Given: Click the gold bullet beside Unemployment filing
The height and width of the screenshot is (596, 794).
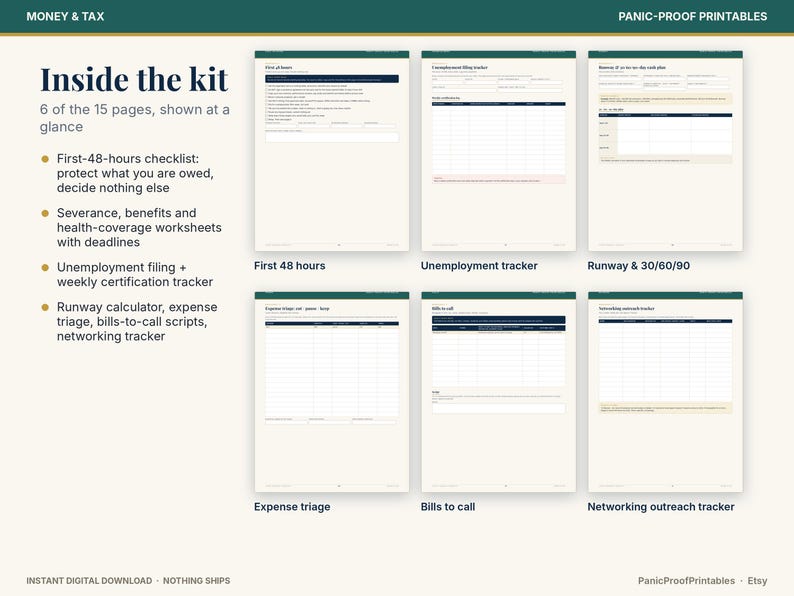Looking at the screenshot, I should click(45, 267).
